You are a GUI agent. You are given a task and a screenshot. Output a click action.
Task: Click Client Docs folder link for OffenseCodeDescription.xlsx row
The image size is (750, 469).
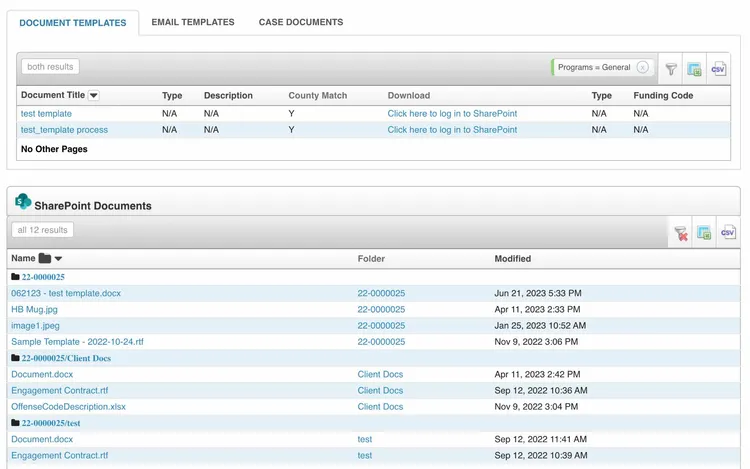pyautogui.click(x=380, y=407)
